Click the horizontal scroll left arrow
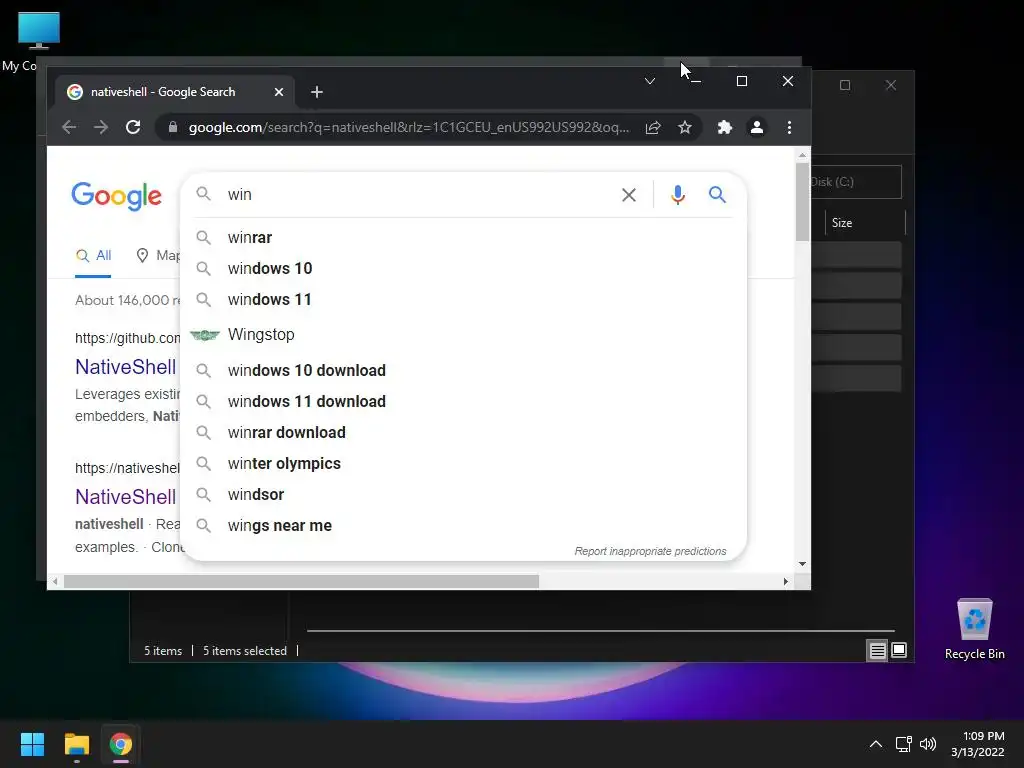The height and width of the screenshot is (768, 1024). click(x=55, y=581)
